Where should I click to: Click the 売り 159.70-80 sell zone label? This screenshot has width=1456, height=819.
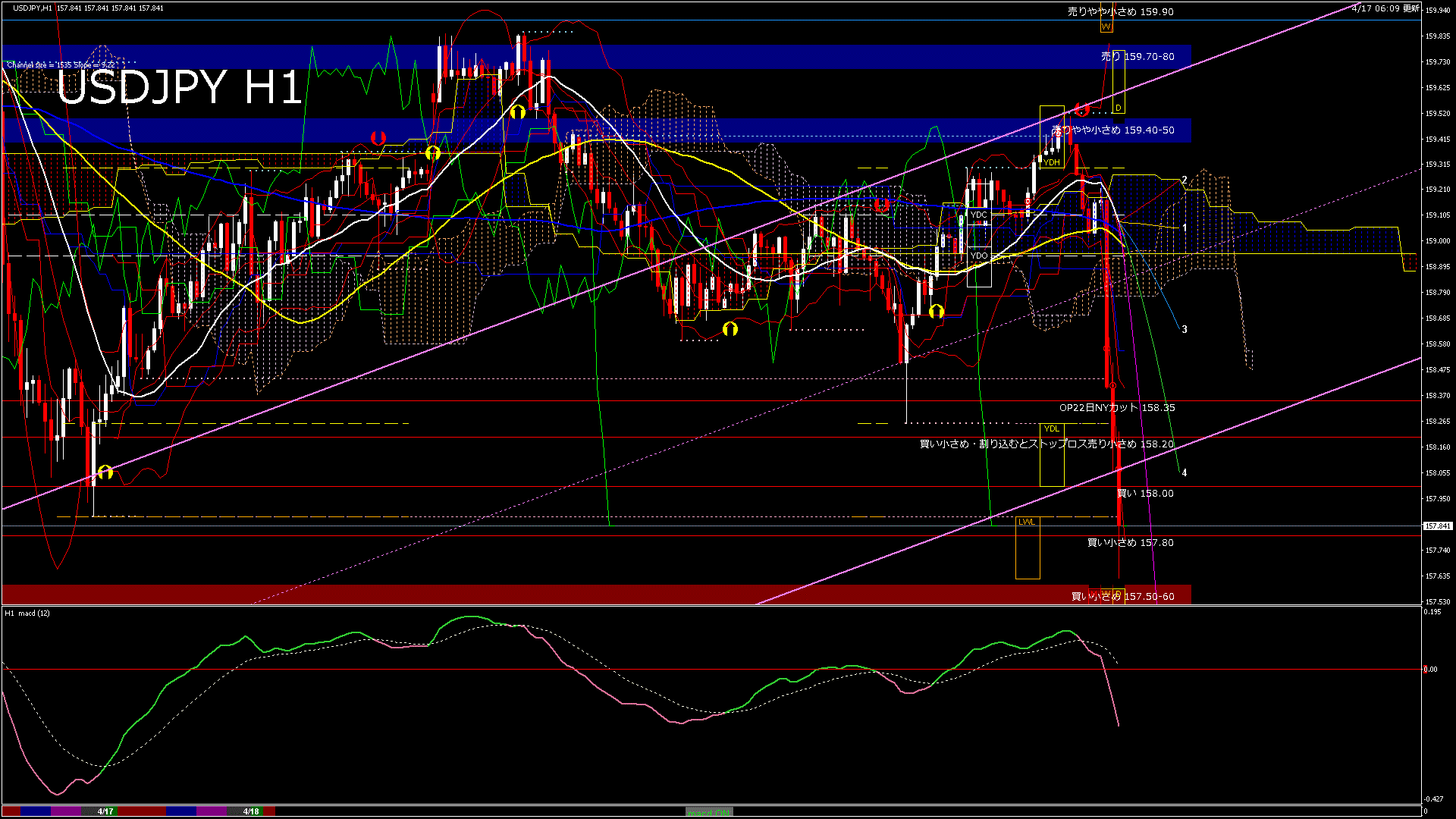pos(1137,57)
